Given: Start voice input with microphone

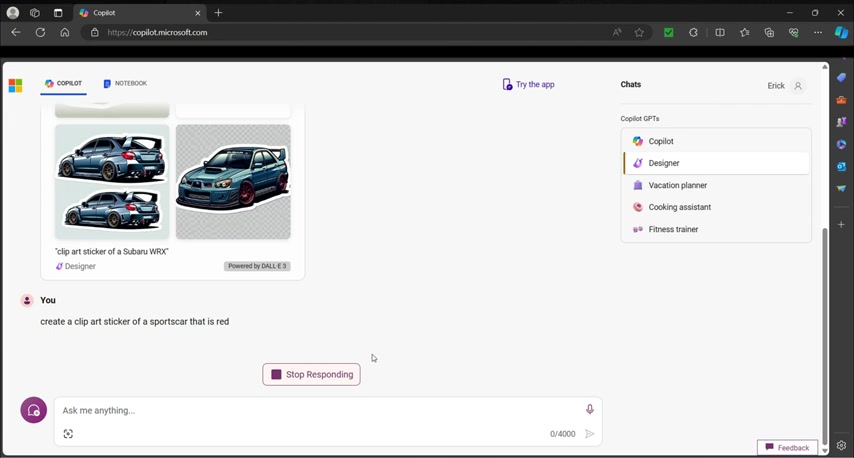Looking at the screenshot, I should click(x=589, y=410).
